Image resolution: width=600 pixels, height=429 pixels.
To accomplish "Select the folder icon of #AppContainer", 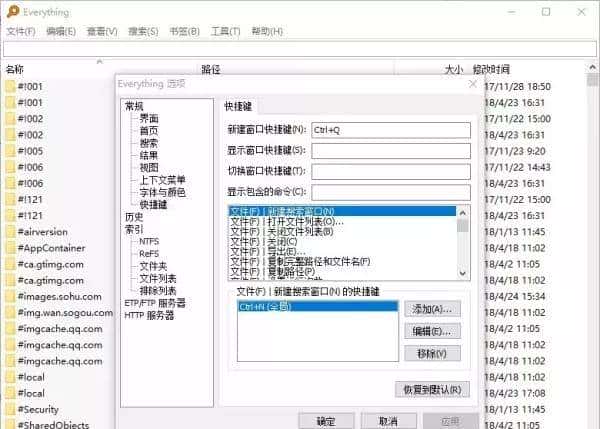I will click(x=10, y=248).
